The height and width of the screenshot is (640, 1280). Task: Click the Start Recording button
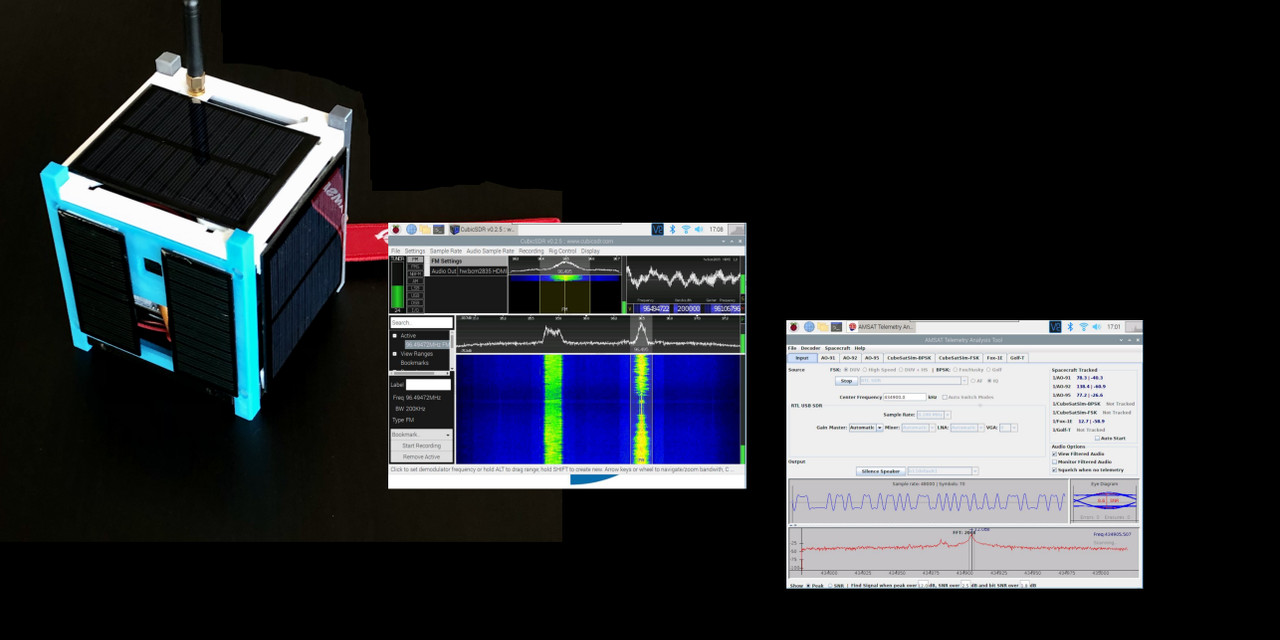(421, 446)
